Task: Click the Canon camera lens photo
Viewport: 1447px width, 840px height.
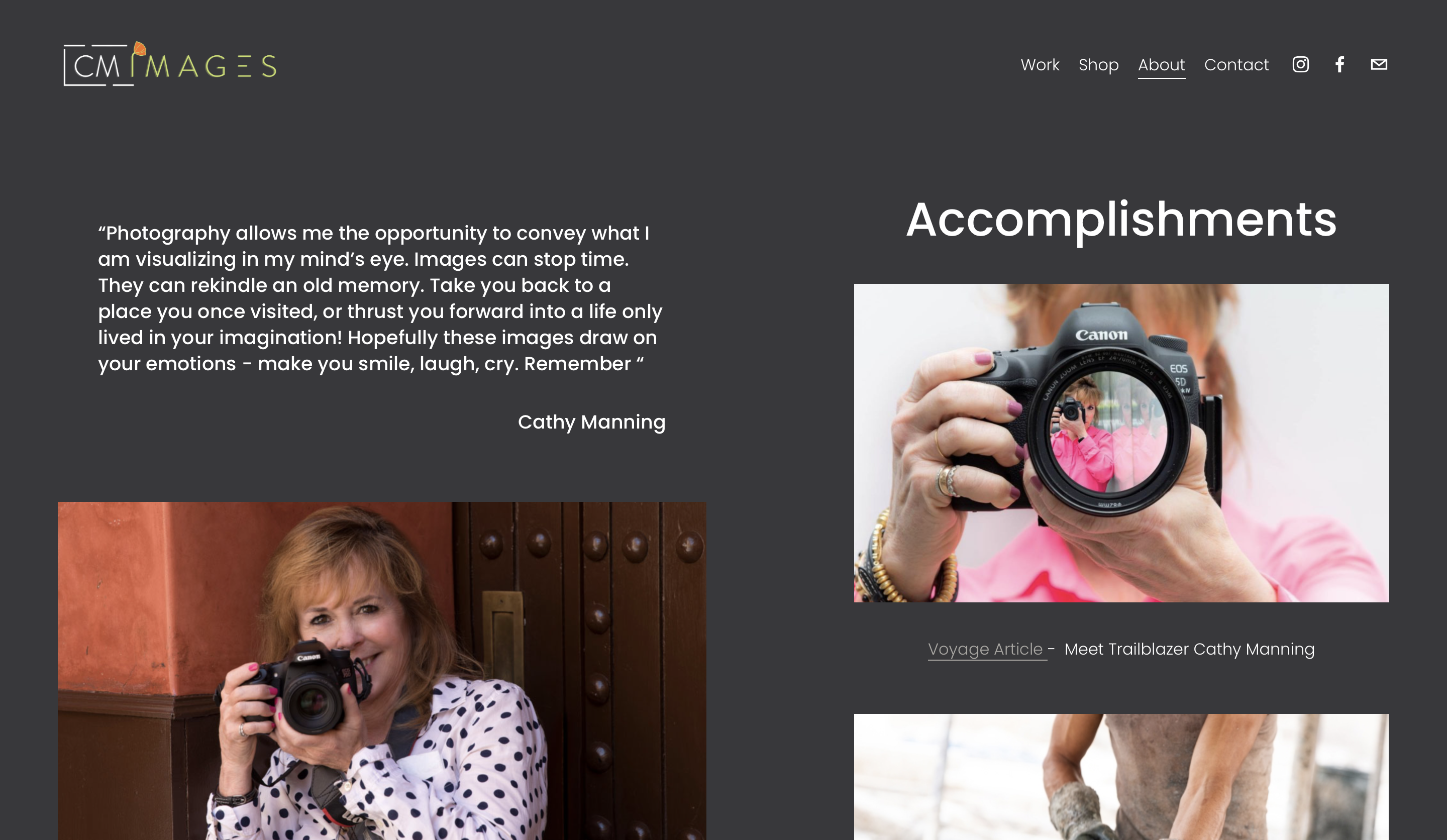Action: coord(1121,443)
